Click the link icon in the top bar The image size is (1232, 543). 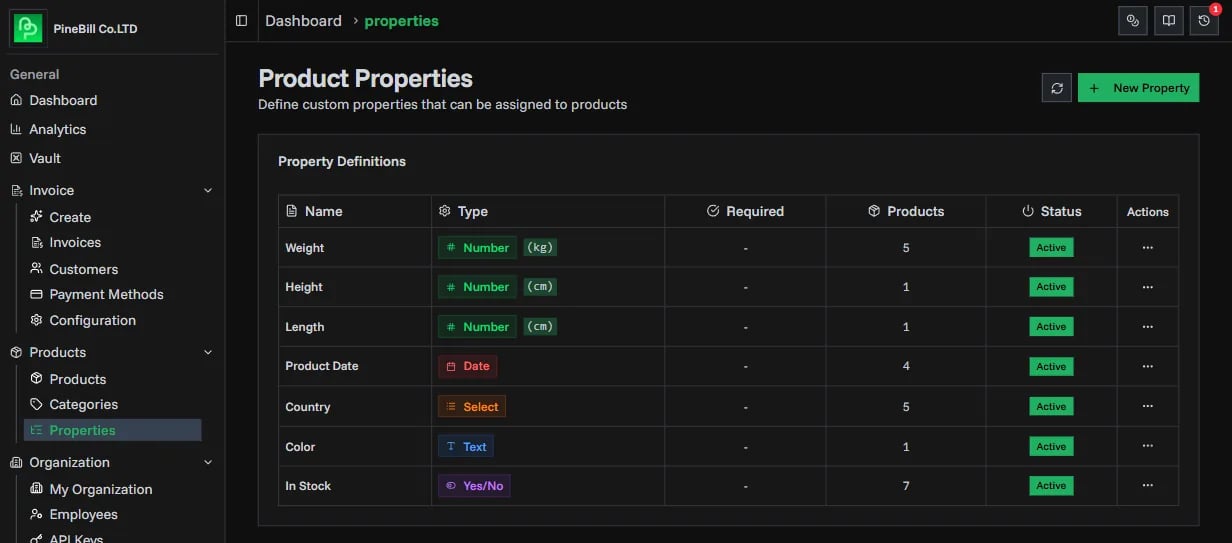(1133, 21)
